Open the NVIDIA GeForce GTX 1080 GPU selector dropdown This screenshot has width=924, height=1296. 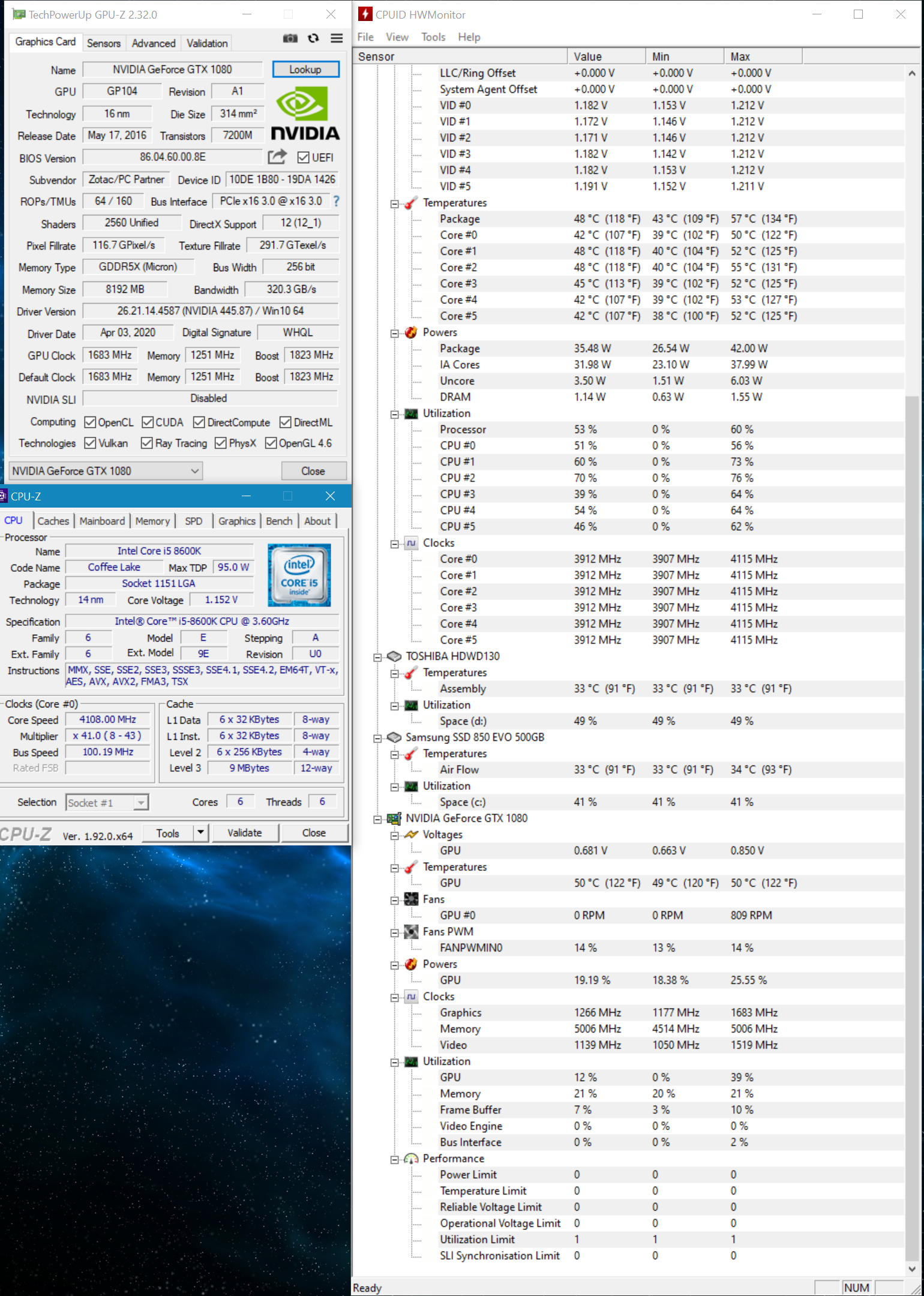[106, 471]
